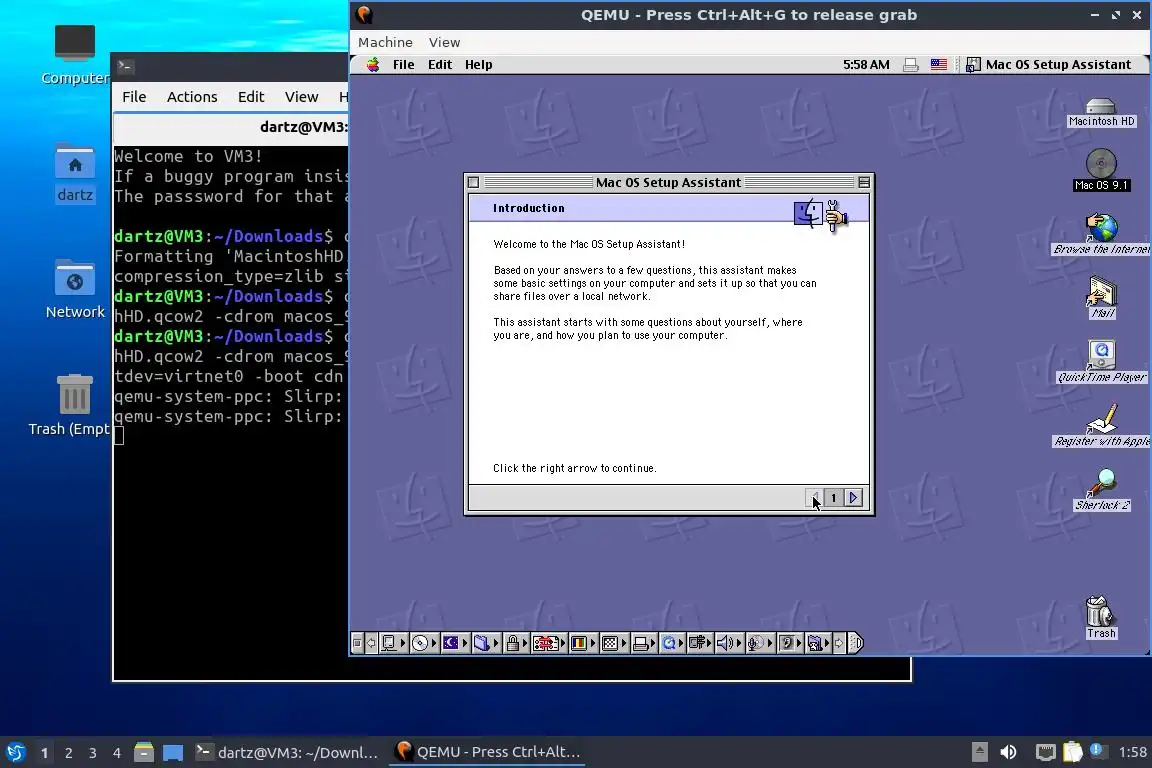The width and height of the screenshot is (1152, 768).
Task: Open the terminal window's Edit menu
Action: (x=251, y=97)
